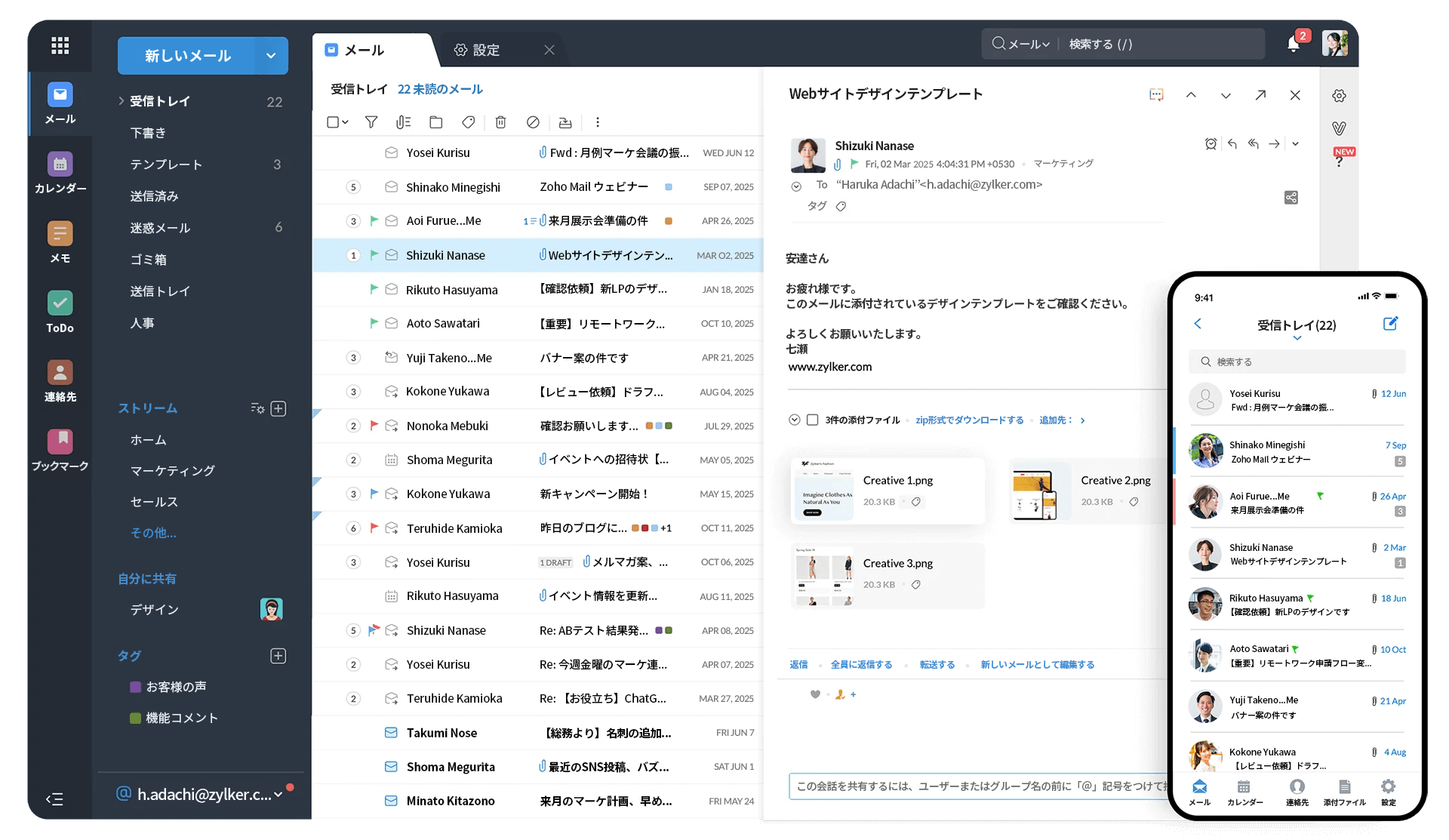Open the account switcher beside h.adachi@zylker.com
The image size is (1449, 840).
278,794
